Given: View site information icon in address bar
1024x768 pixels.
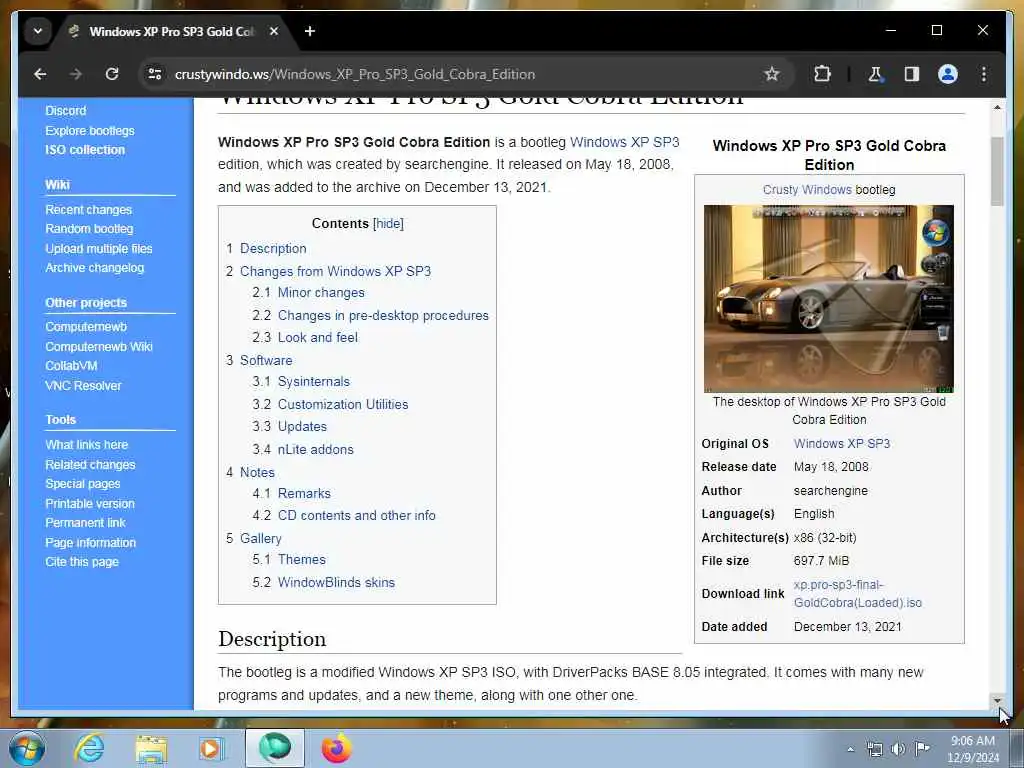Looking at the screenshot, I should coord(155,74).
